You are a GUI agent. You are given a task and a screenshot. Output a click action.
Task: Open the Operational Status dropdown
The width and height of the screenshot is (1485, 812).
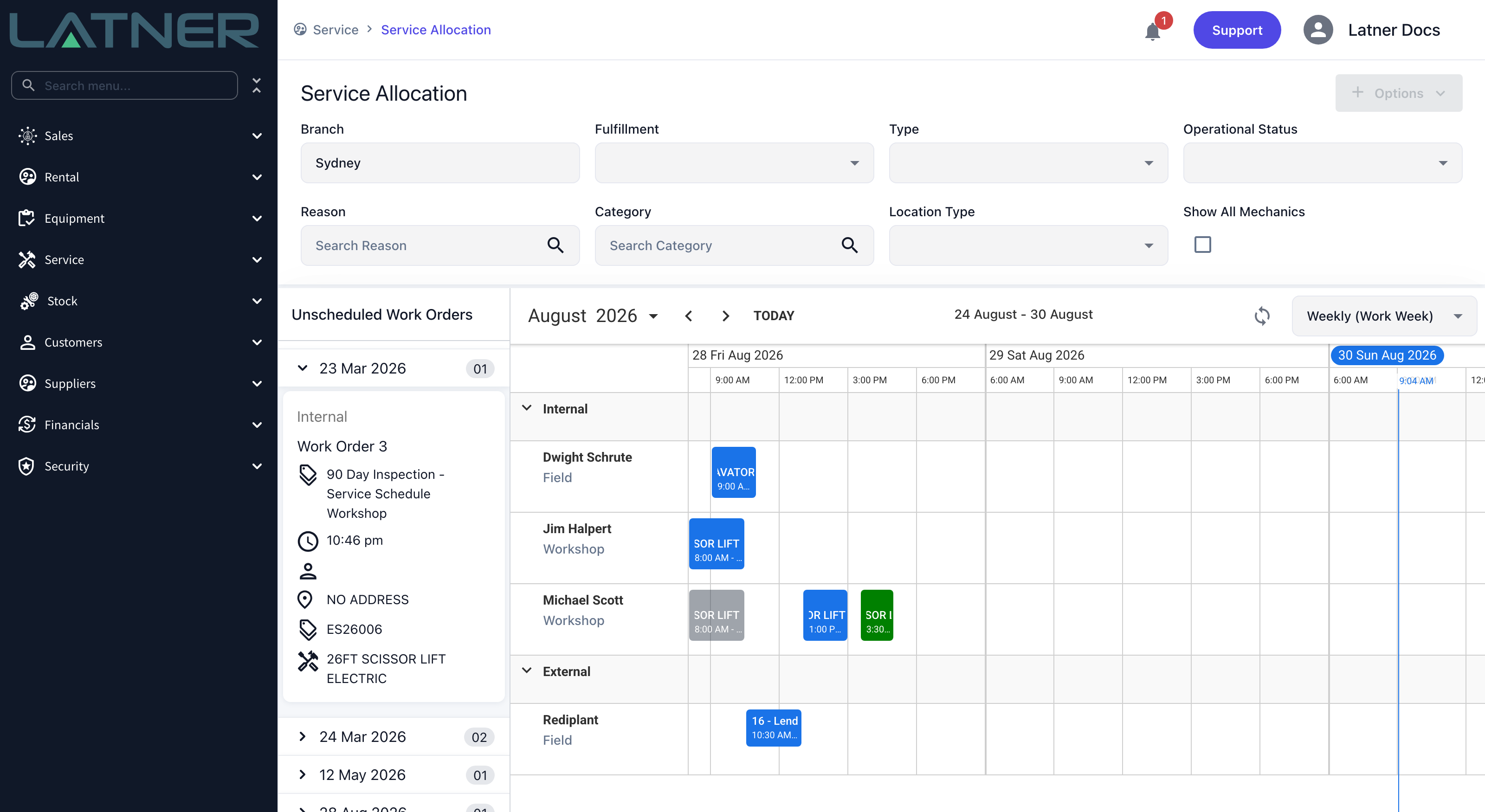click(x=1323, y=163)
